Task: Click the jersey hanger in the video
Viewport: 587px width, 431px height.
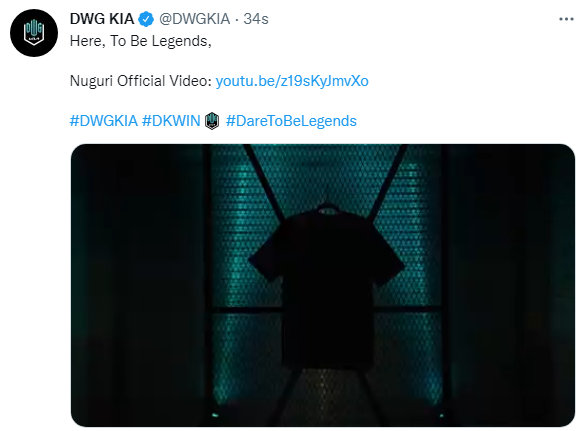Action: tap(326, 207)
